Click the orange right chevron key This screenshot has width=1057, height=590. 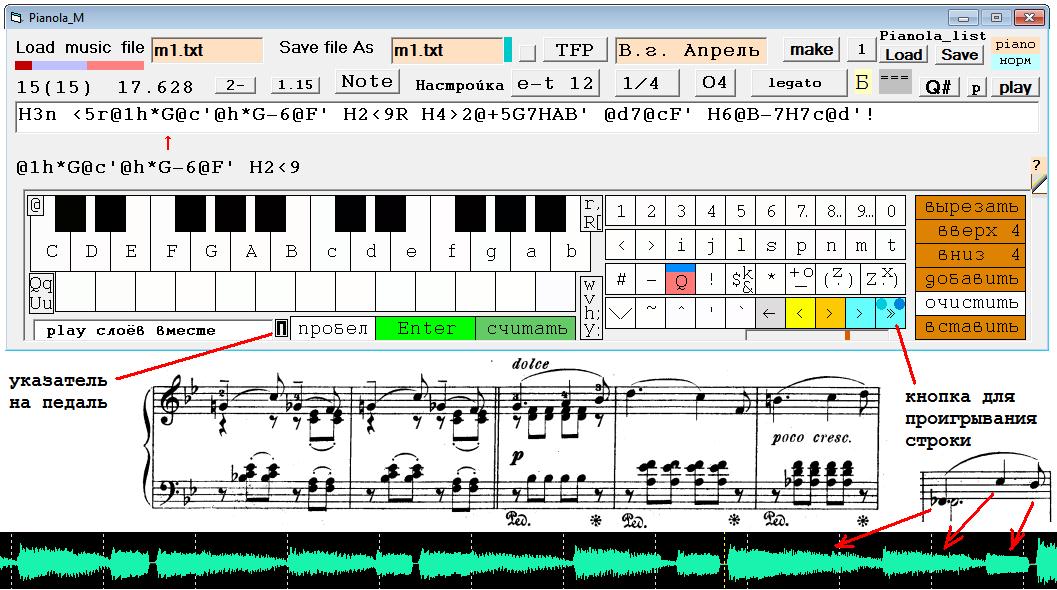[830, 314]
